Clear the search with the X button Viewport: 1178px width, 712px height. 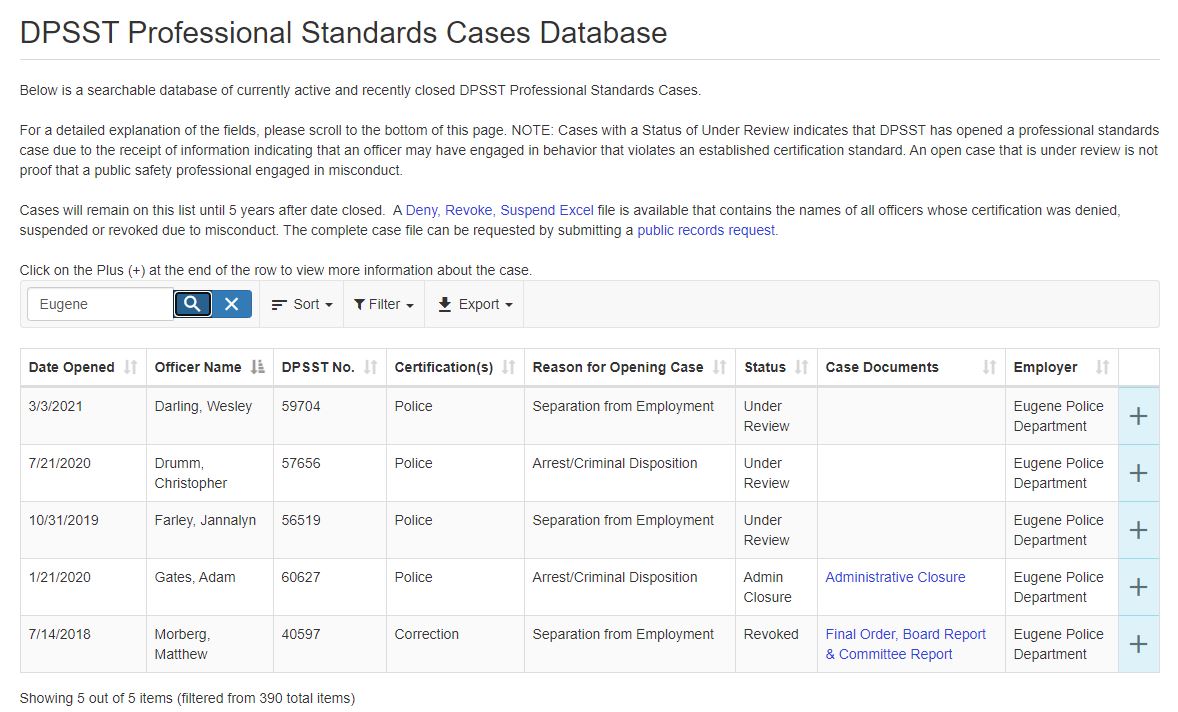(231, 304)
